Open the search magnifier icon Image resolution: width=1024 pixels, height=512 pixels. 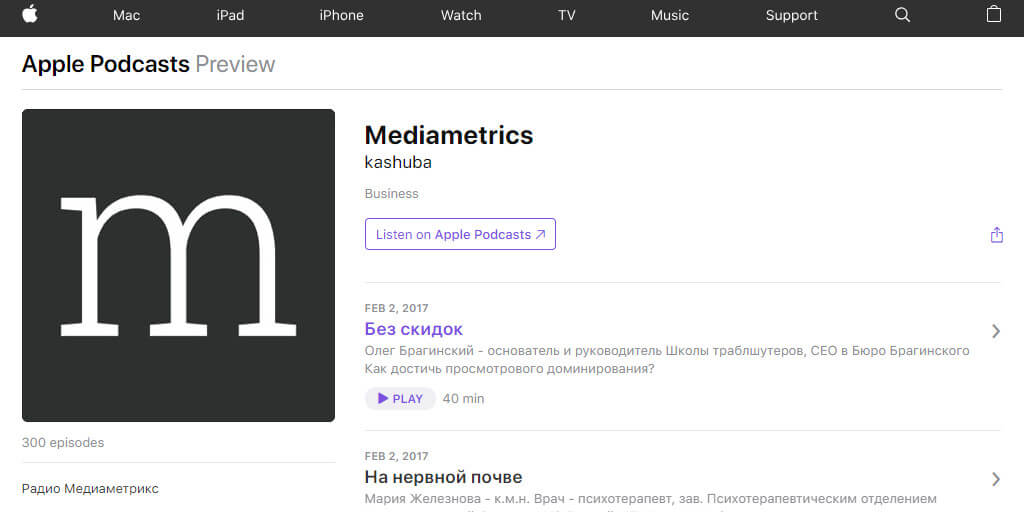902,15
